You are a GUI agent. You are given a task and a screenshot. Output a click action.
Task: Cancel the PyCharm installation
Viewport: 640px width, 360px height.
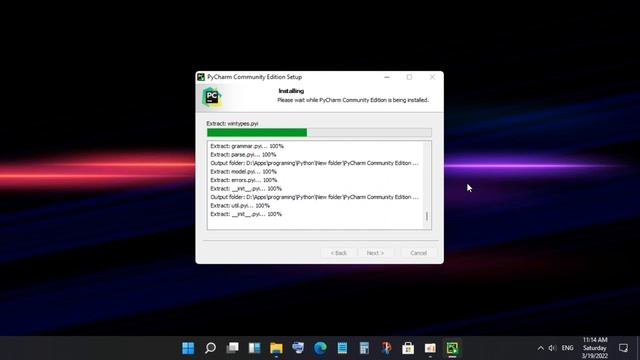418,253
